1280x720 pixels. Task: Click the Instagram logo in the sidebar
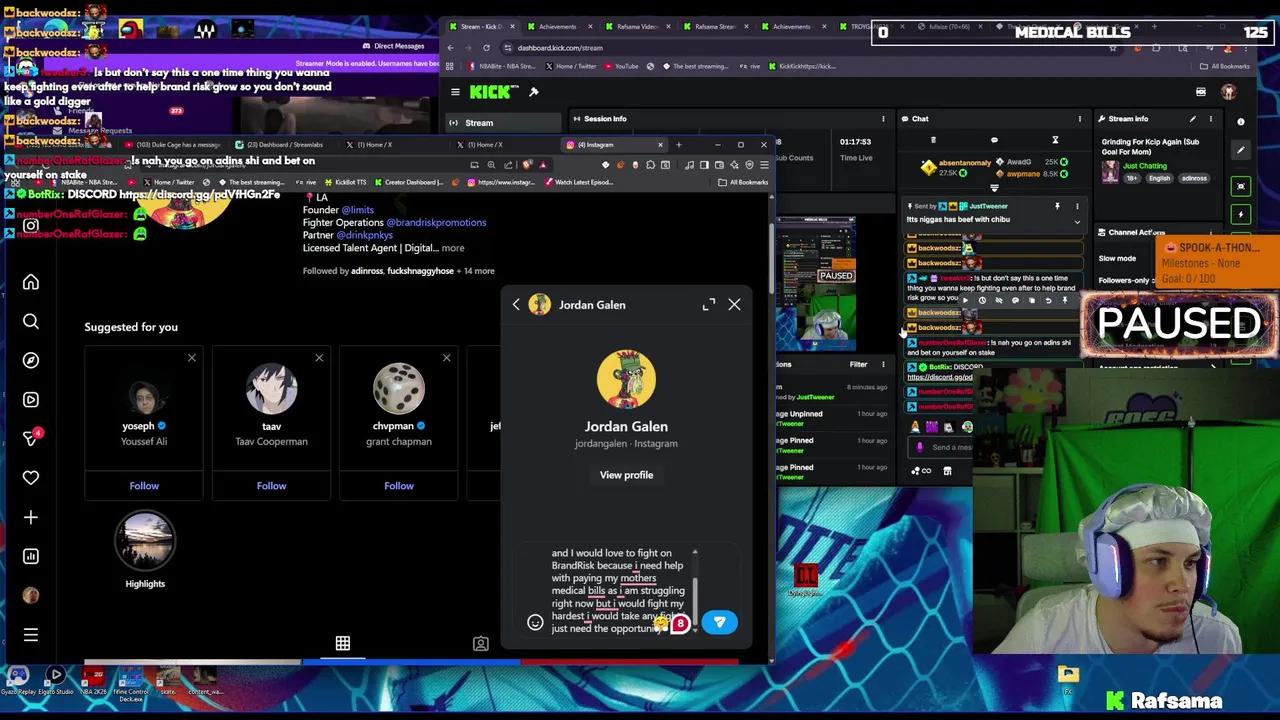click(31, 226)
